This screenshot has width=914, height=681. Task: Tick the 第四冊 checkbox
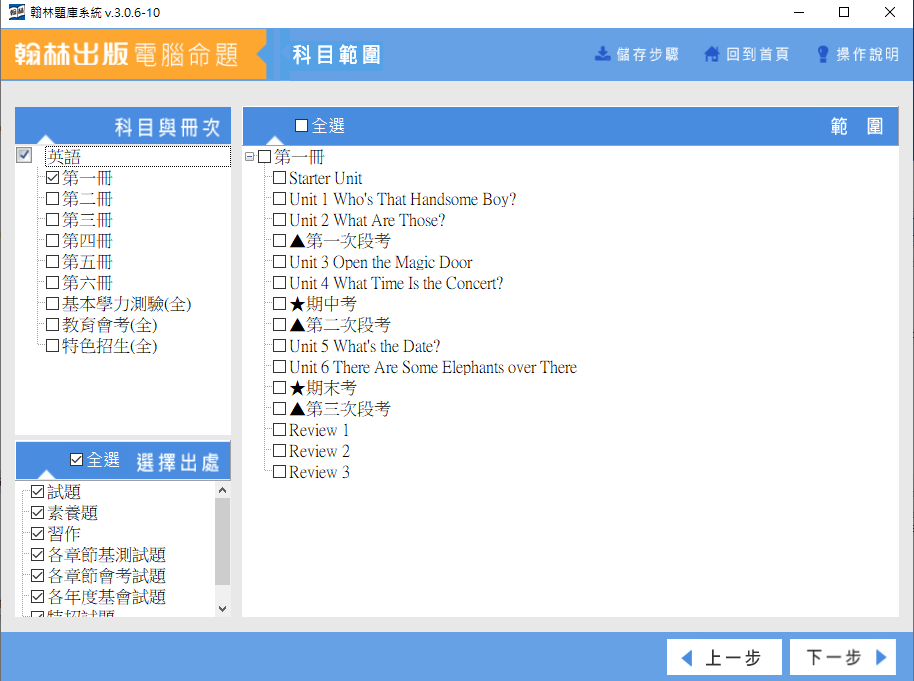tap(52, 240)
